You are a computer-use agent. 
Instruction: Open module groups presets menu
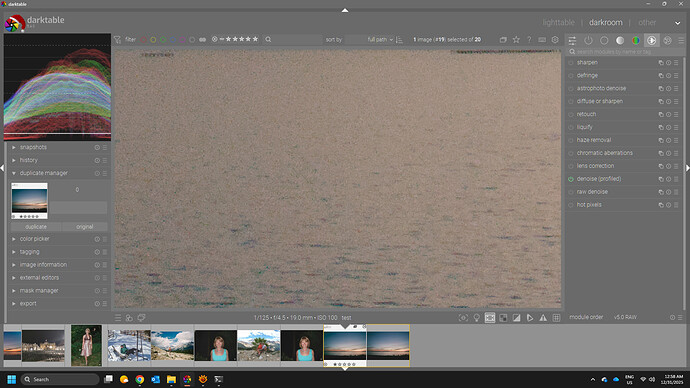point(681,40)
